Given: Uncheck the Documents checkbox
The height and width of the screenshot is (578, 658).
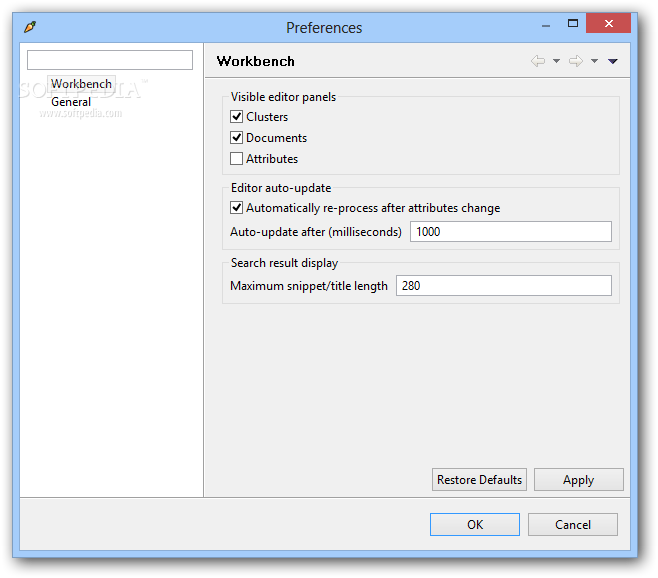Looking at the screenshot, I should coord(236,137).
